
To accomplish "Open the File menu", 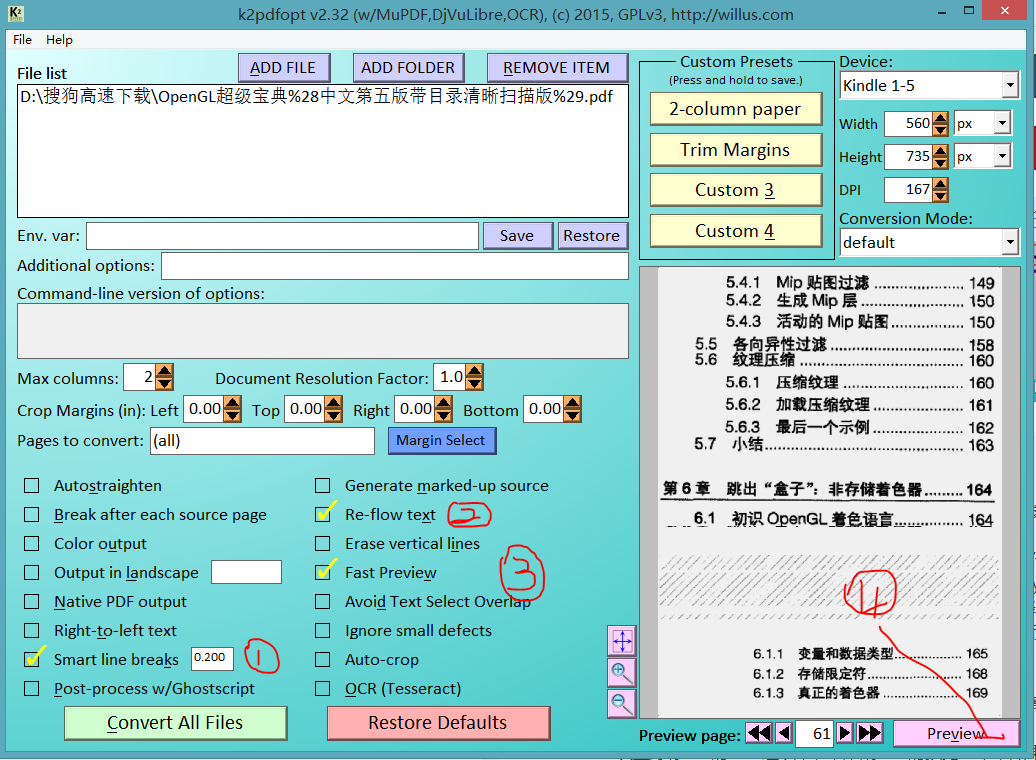I will pos(22,40).
